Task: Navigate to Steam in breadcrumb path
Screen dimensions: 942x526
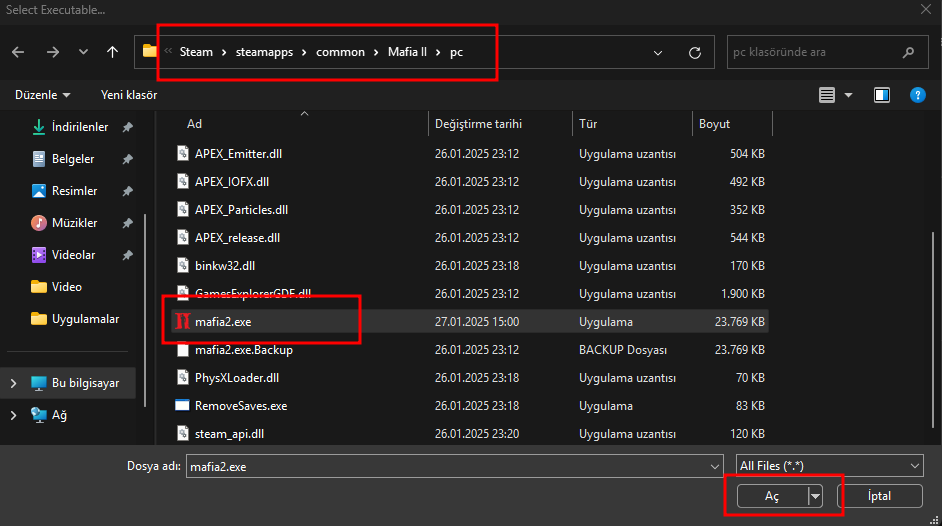Action: (x=196, y=52)
